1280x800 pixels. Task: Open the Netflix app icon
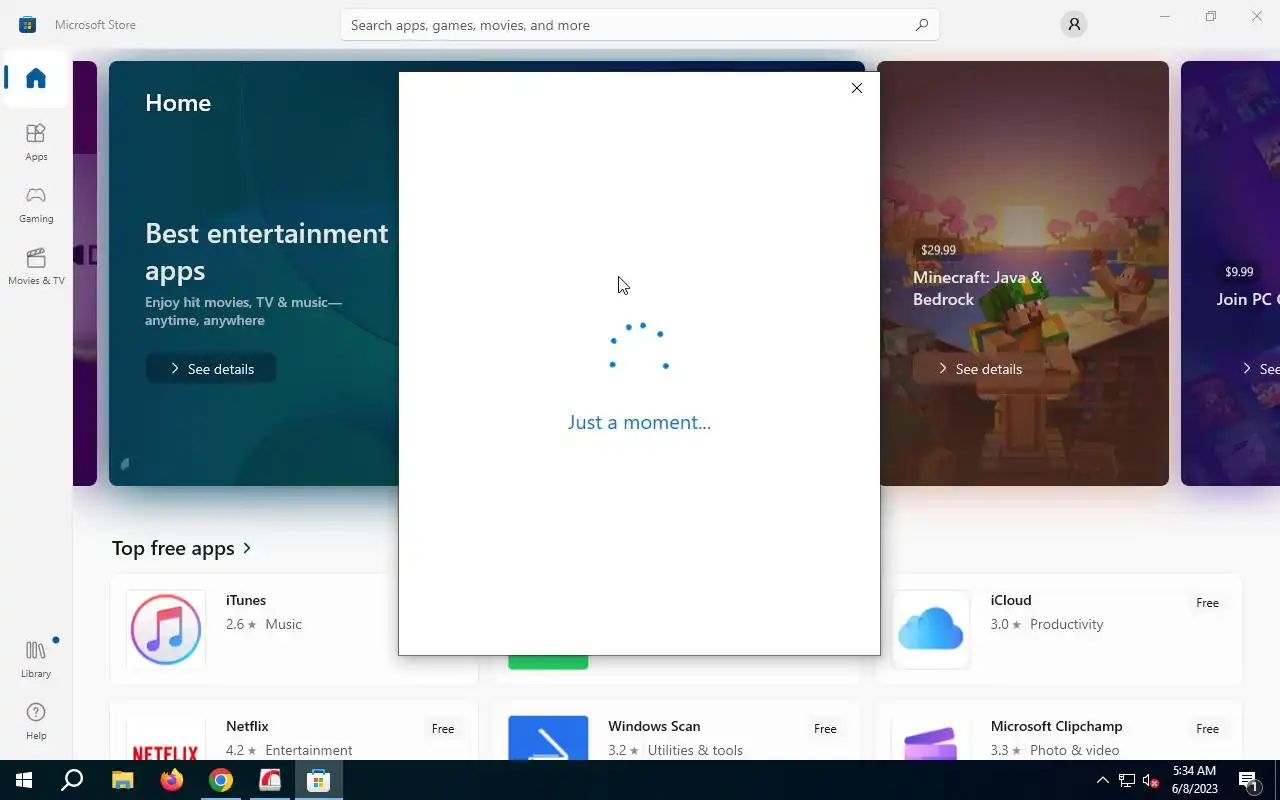pyautogui.click(x=166, y=739)
